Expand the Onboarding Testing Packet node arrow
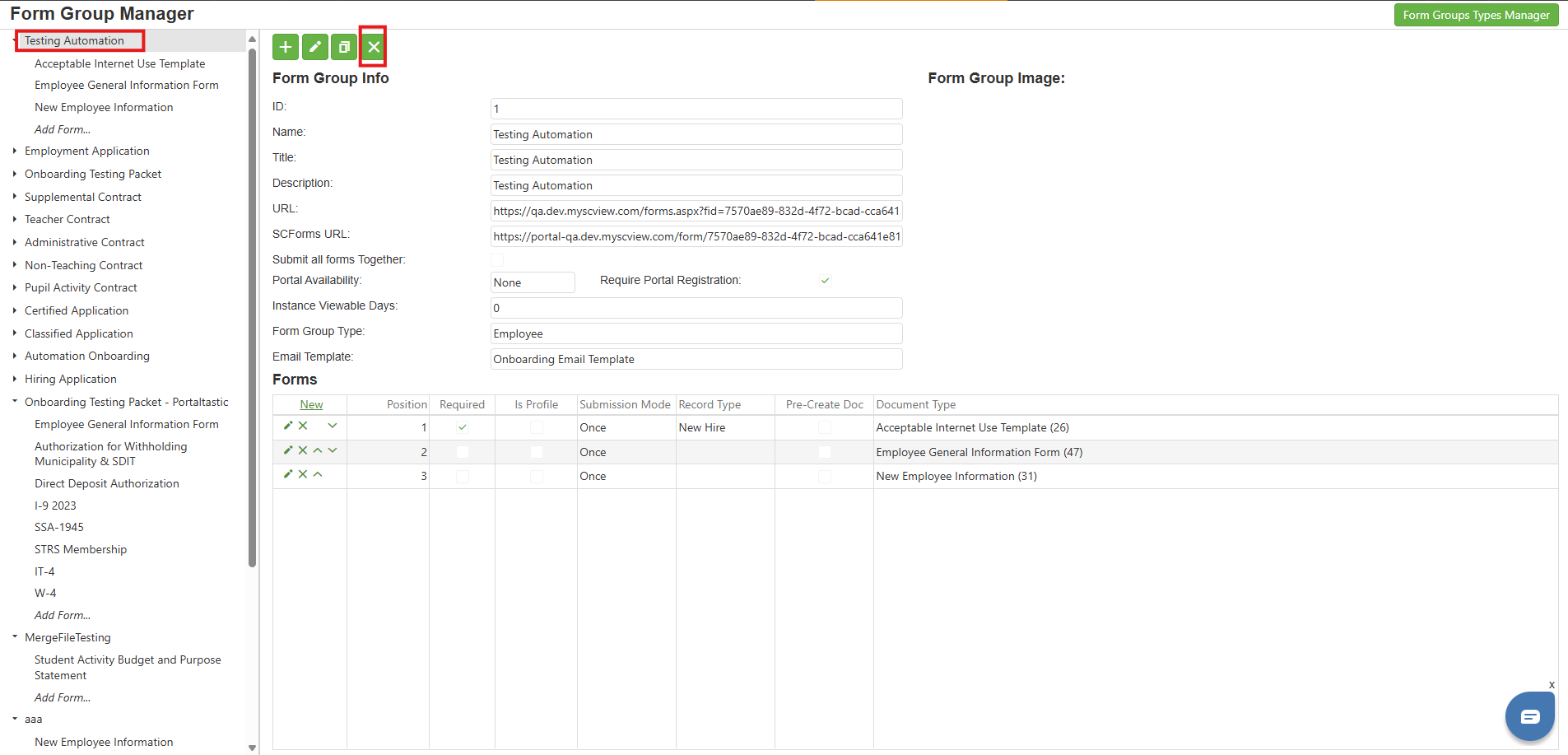 coord(15,174)
